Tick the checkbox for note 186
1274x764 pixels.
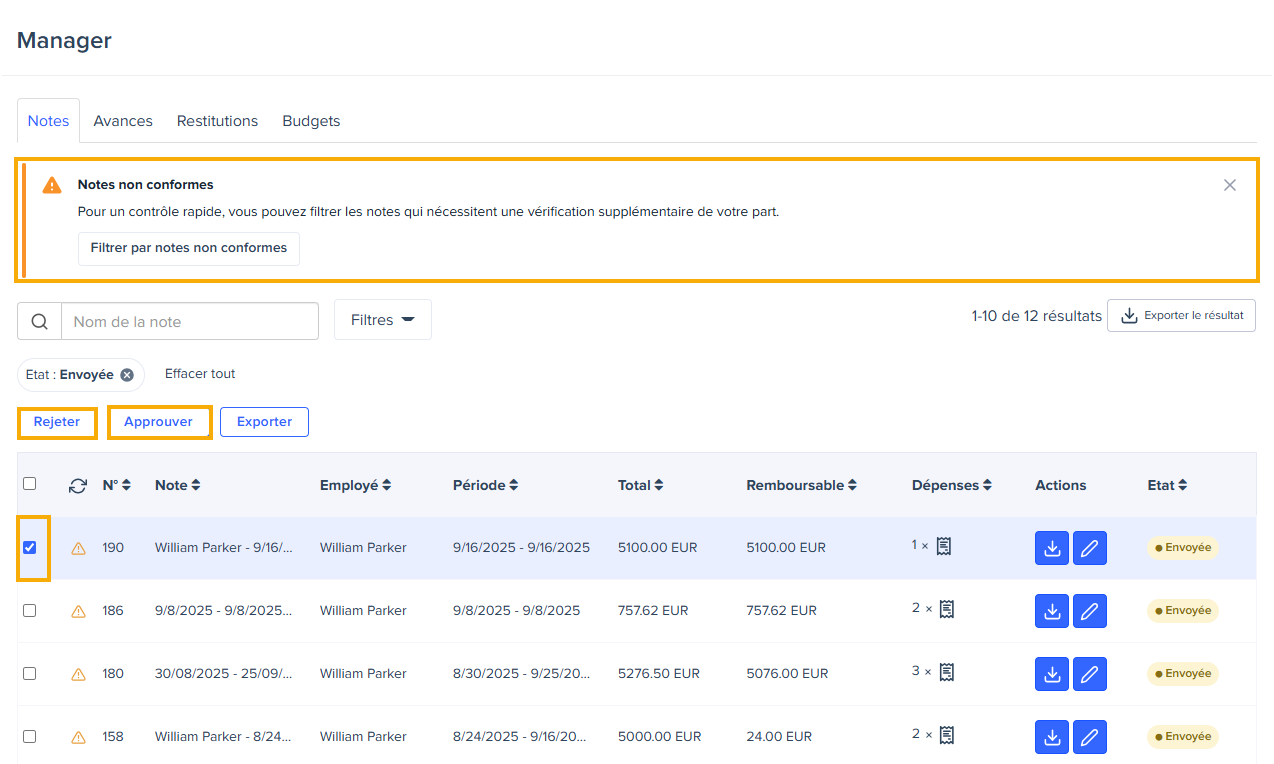click(30, 610)
